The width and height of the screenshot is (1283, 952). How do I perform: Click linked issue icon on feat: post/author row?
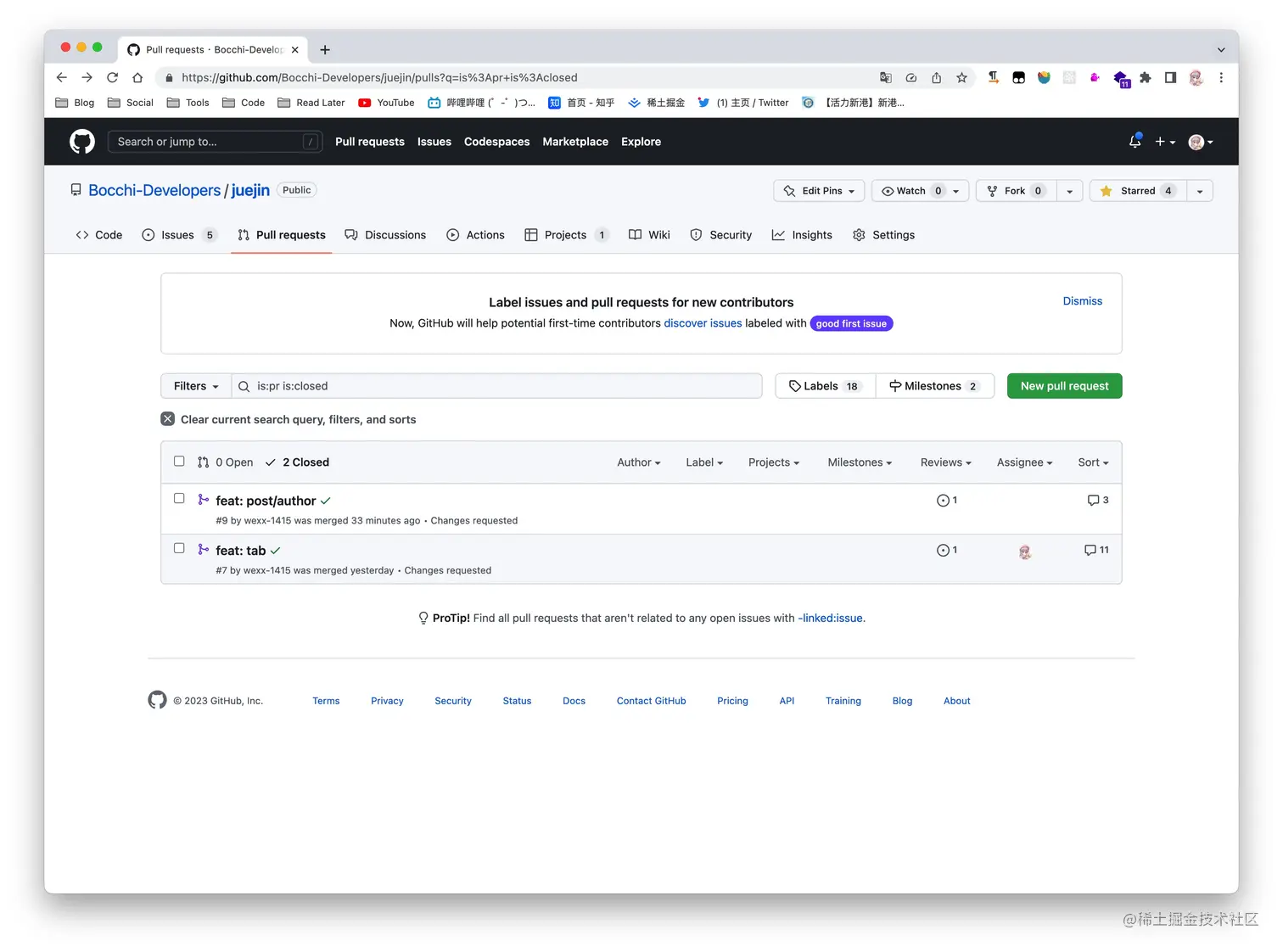coord(946,501)
